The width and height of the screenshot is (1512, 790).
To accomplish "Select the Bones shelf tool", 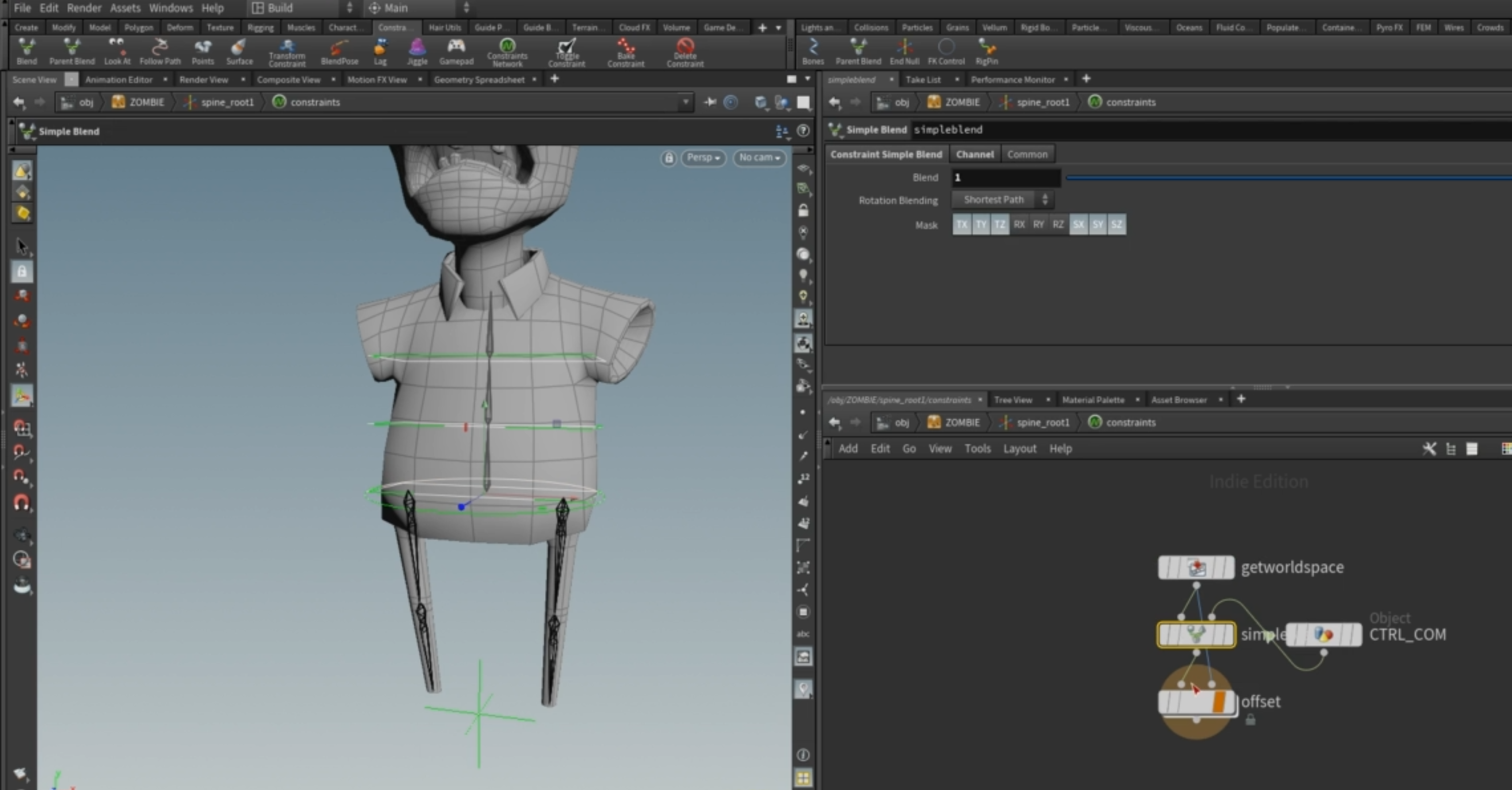I will pyautogui.click(x=813, y=51).
